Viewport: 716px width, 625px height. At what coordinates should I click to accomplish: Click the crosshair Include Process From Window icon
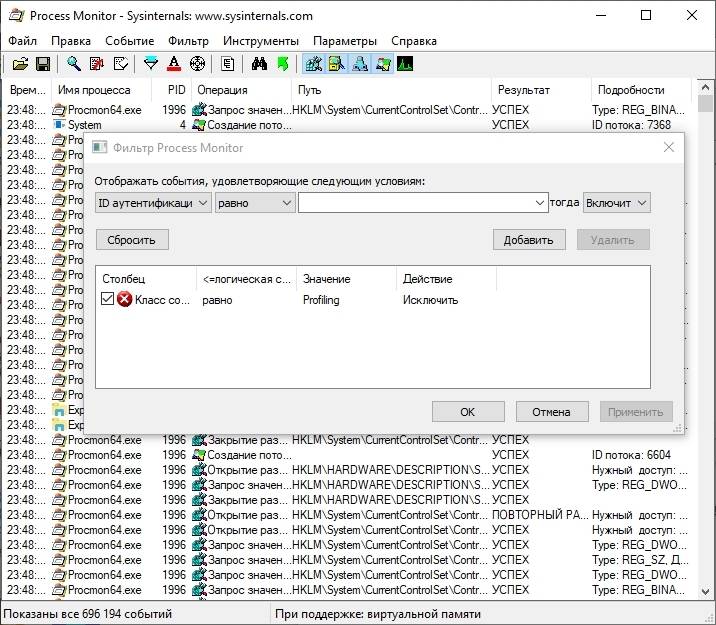coord(197,64)
